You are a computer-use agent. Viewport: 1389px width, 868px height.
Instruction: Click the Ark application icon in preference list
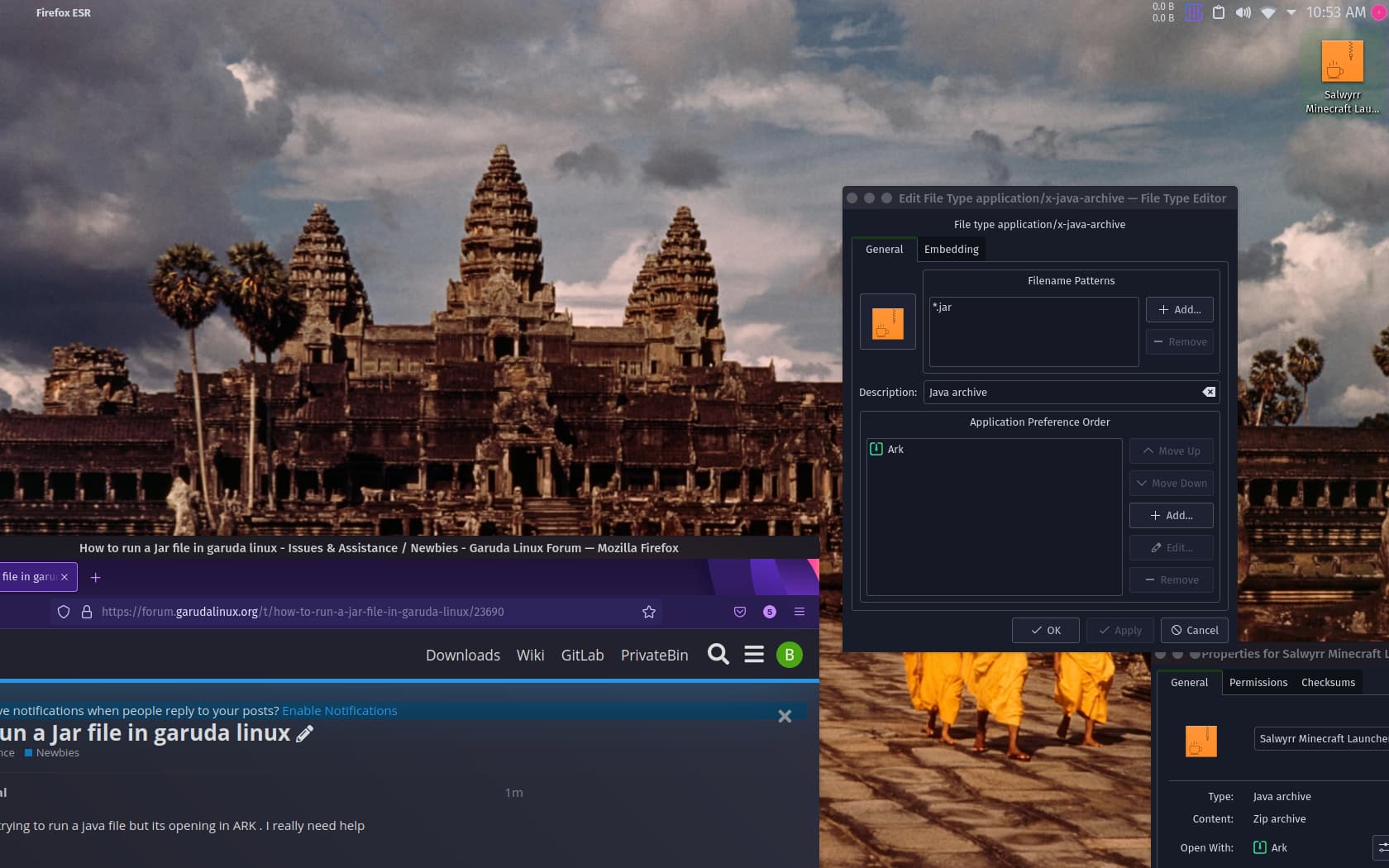click(876, 449)
